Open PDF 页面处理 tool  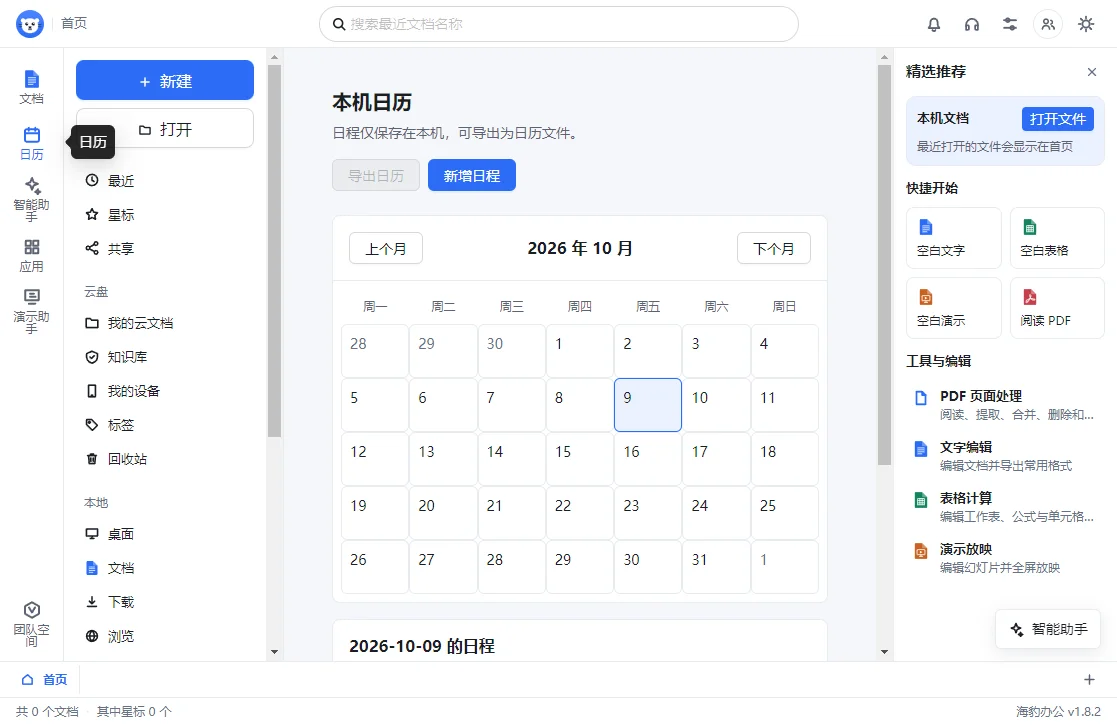click(1005, 405)
